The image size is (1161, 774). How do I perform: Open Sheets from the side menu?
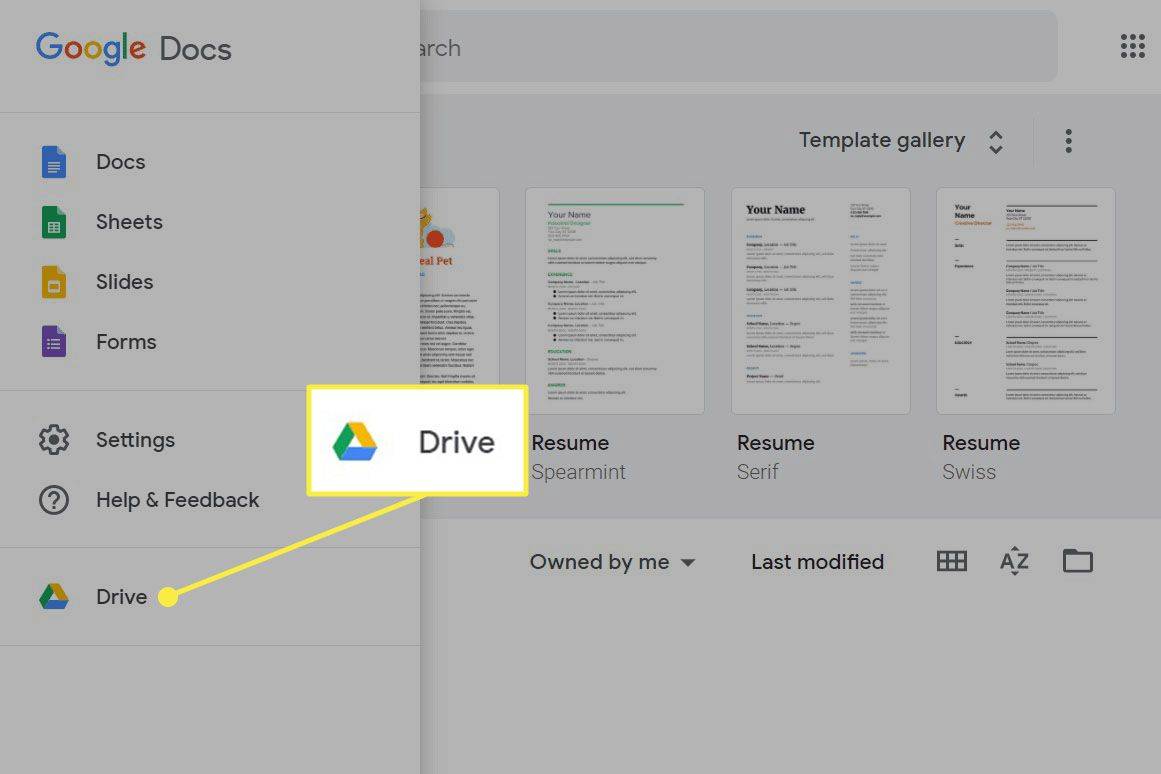[210, 222]
